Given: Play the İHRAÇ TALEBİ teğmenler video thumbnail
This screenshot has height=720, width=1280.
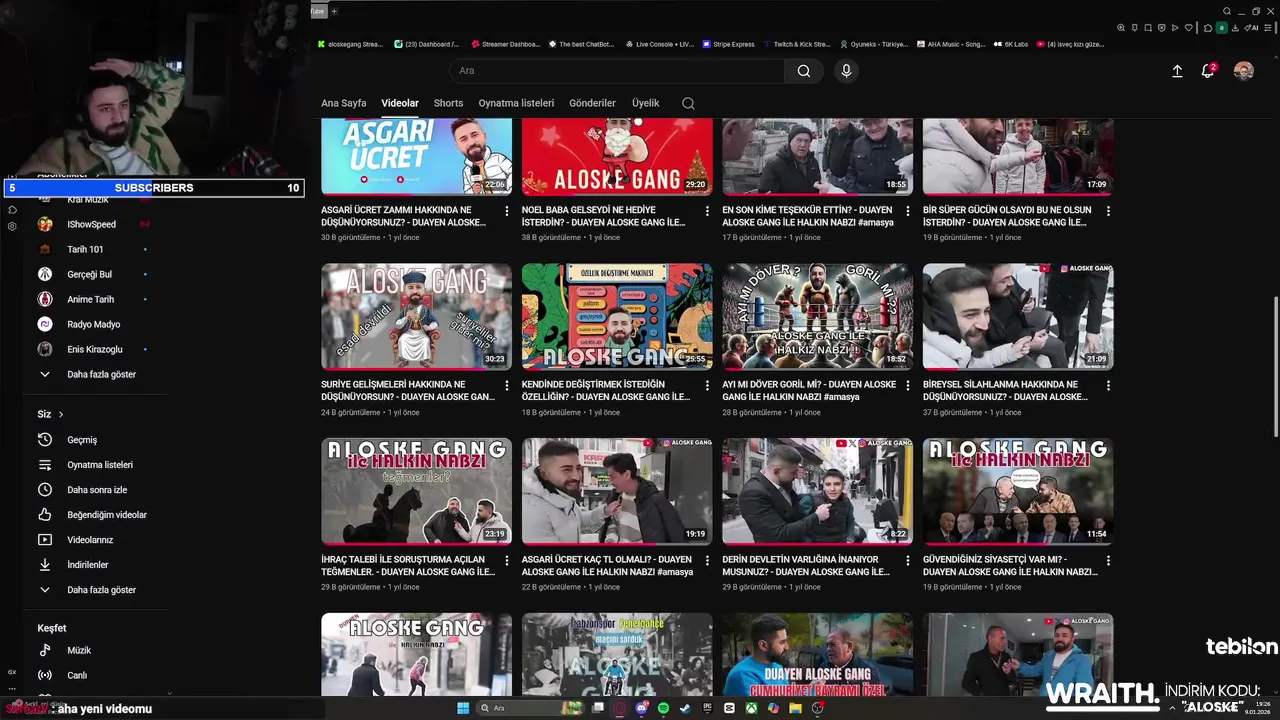Looking at the screenshot, I should (416, 491).
